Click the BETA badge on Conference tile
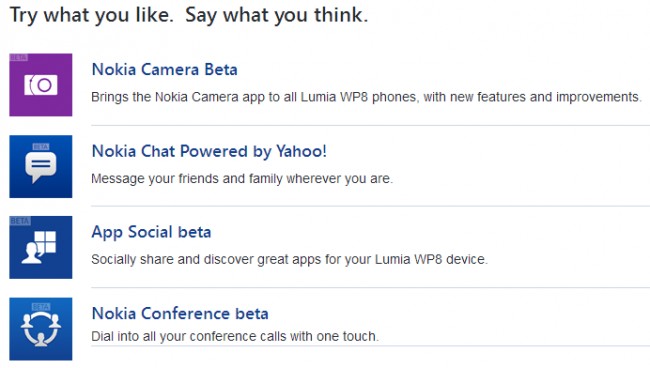Viewport: 650px width, 368px height. (41, 307)
